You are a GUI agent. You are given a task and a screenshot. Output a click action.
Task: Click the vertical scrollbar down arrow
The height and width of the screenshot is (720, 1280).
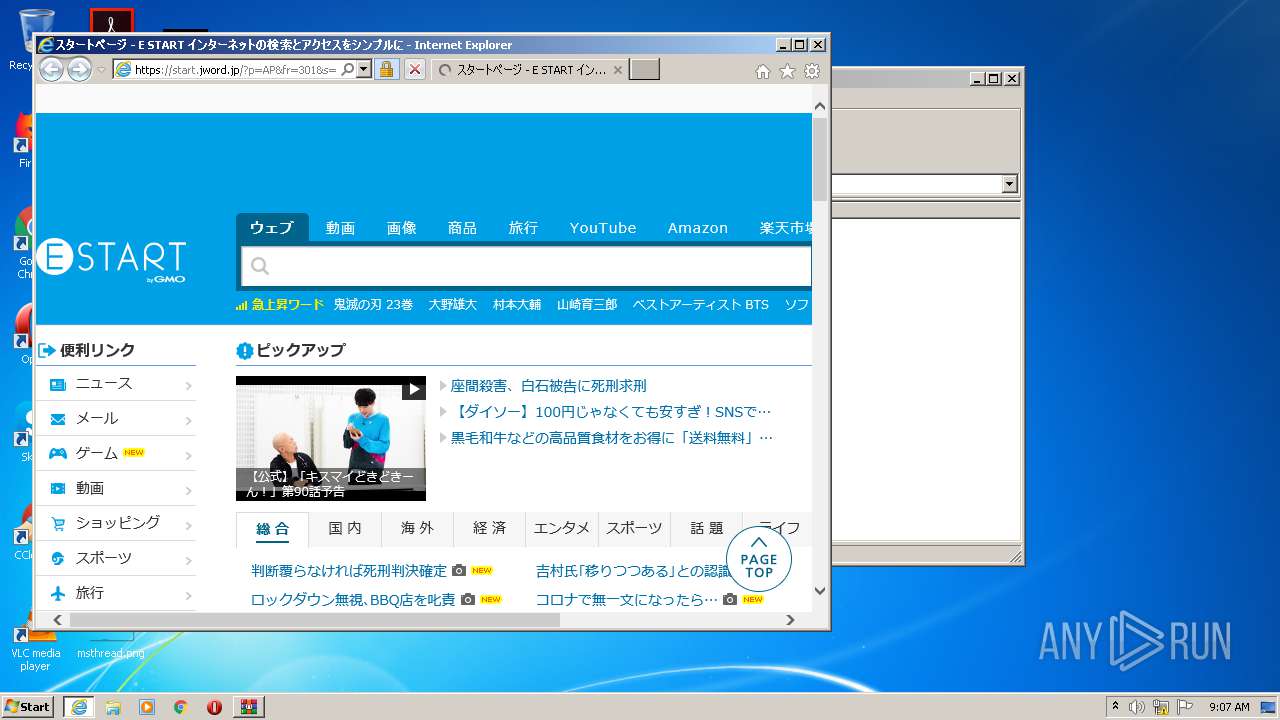click(820, 591)
